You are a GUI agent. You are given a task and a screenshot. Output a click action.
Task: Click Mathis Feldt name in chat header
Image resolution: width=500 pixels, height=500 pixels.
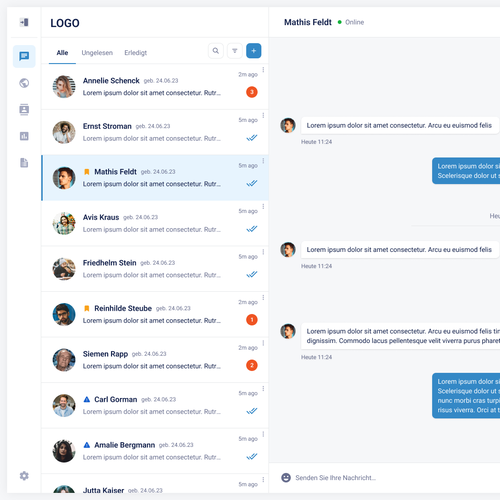point(308,22)
